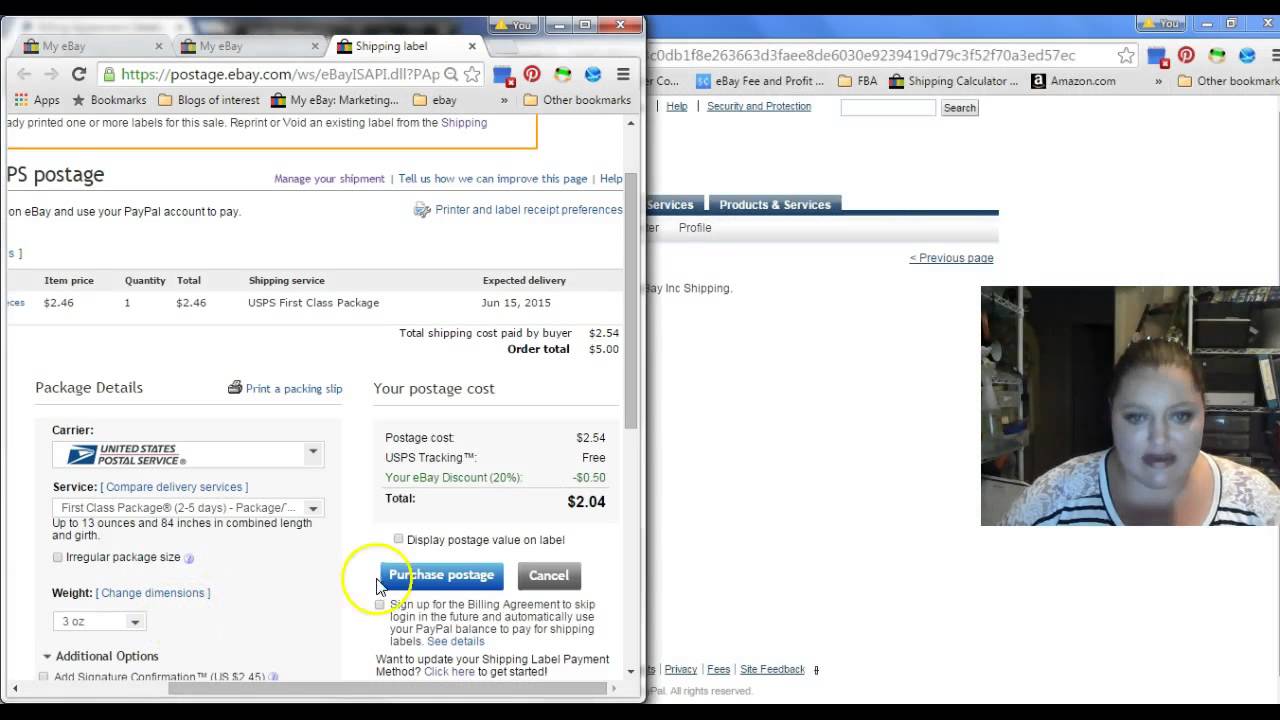The width and height of the screenshot is (1280, 720).
Task: Click the Change dimensions link
Action: coord(153,593)
